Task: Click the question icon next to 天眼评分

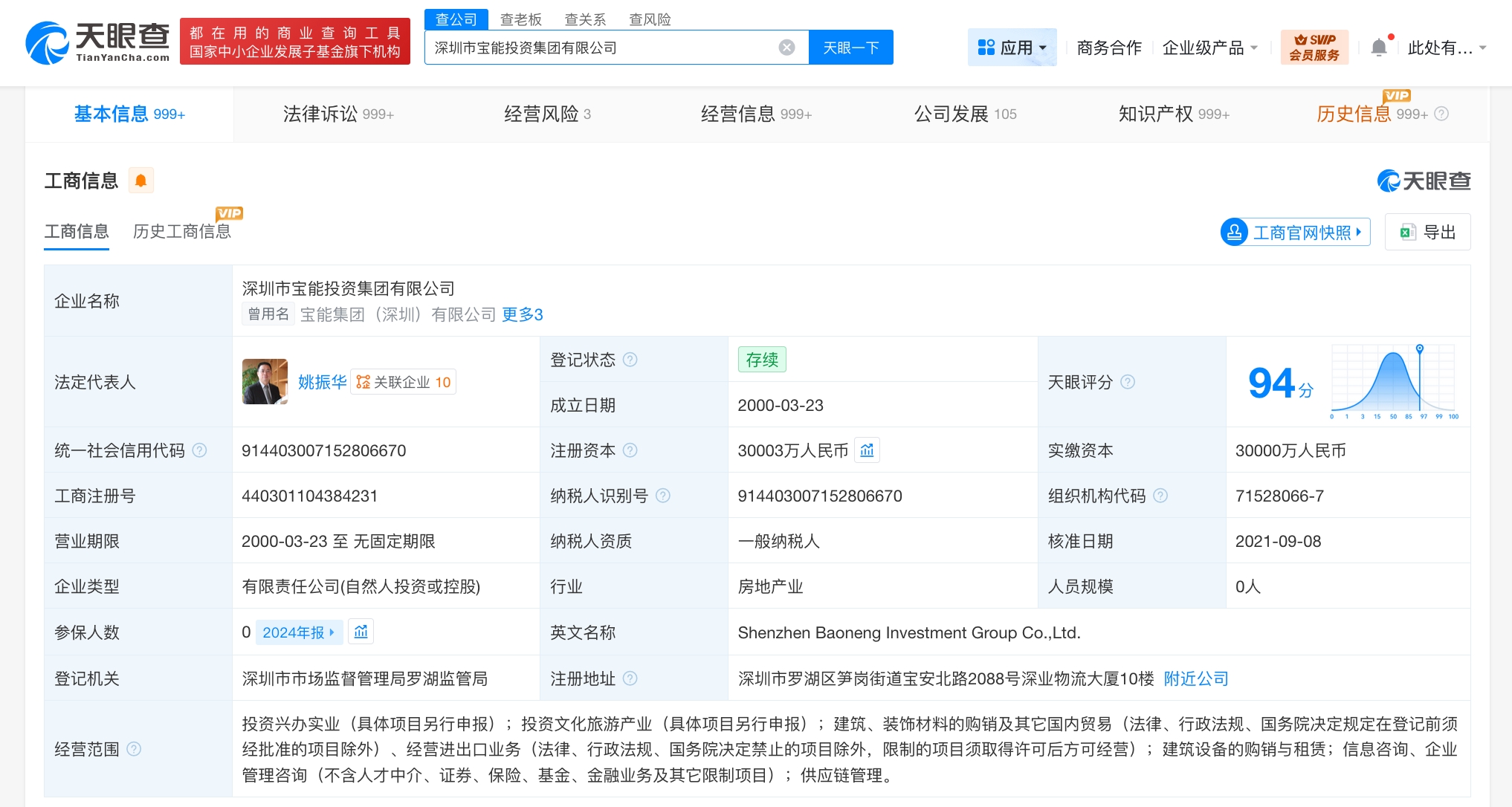Action: (x=1128, y=382)
